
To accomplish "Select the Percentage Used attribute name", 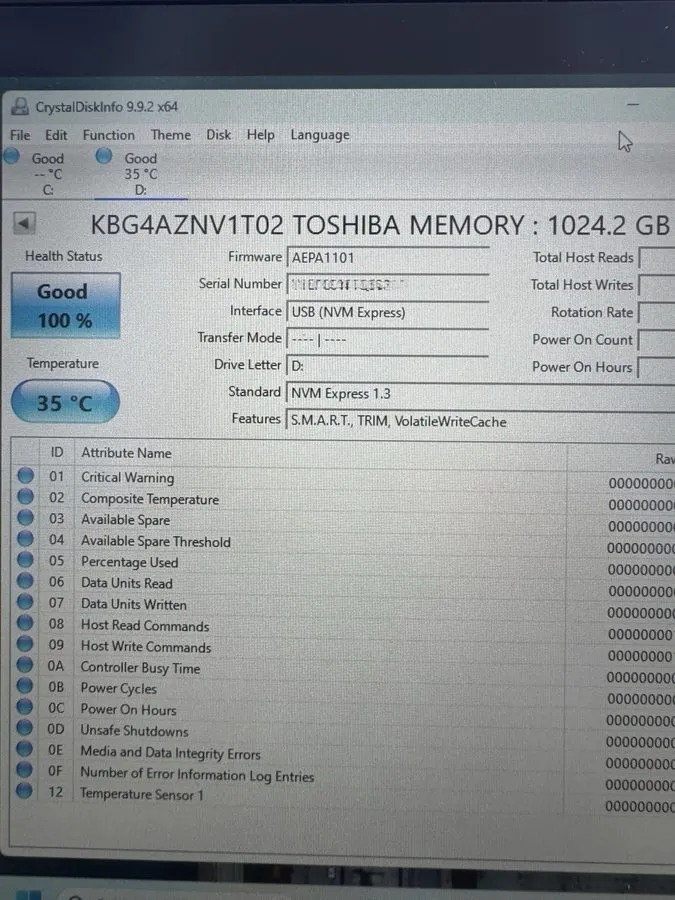I will click(129, 562).
